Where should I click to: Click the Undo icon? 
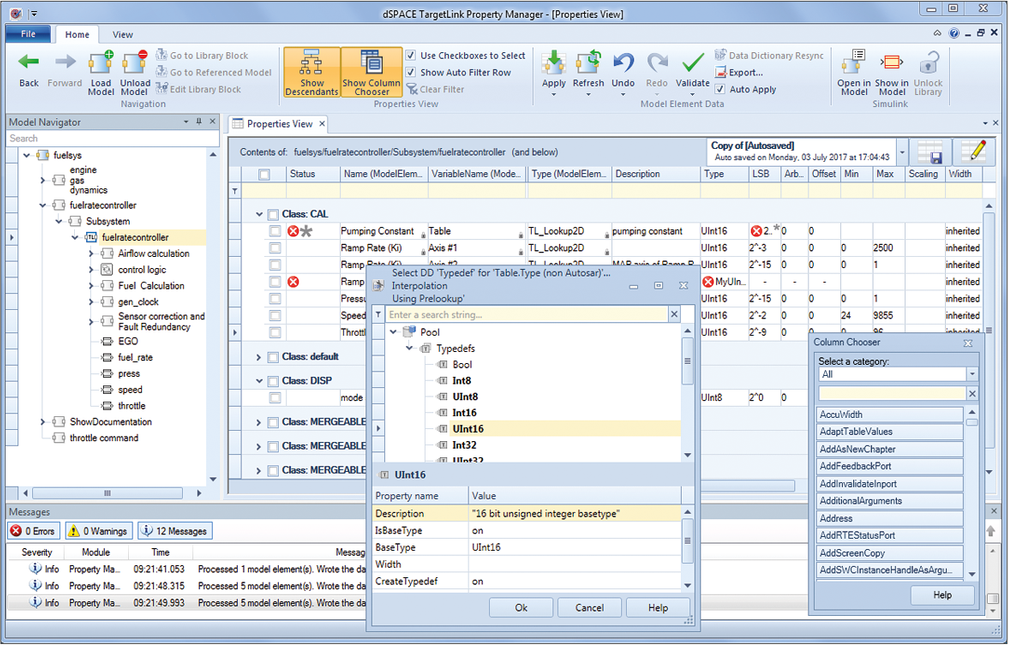pos(623,63)
